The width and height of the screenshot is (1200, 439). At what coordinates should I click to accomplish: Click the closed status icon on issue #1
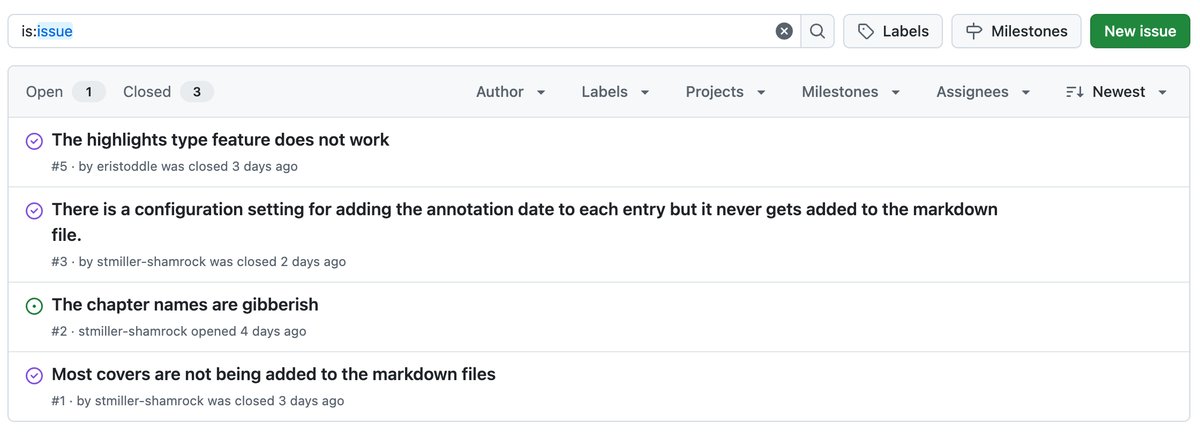click(34, 376)
